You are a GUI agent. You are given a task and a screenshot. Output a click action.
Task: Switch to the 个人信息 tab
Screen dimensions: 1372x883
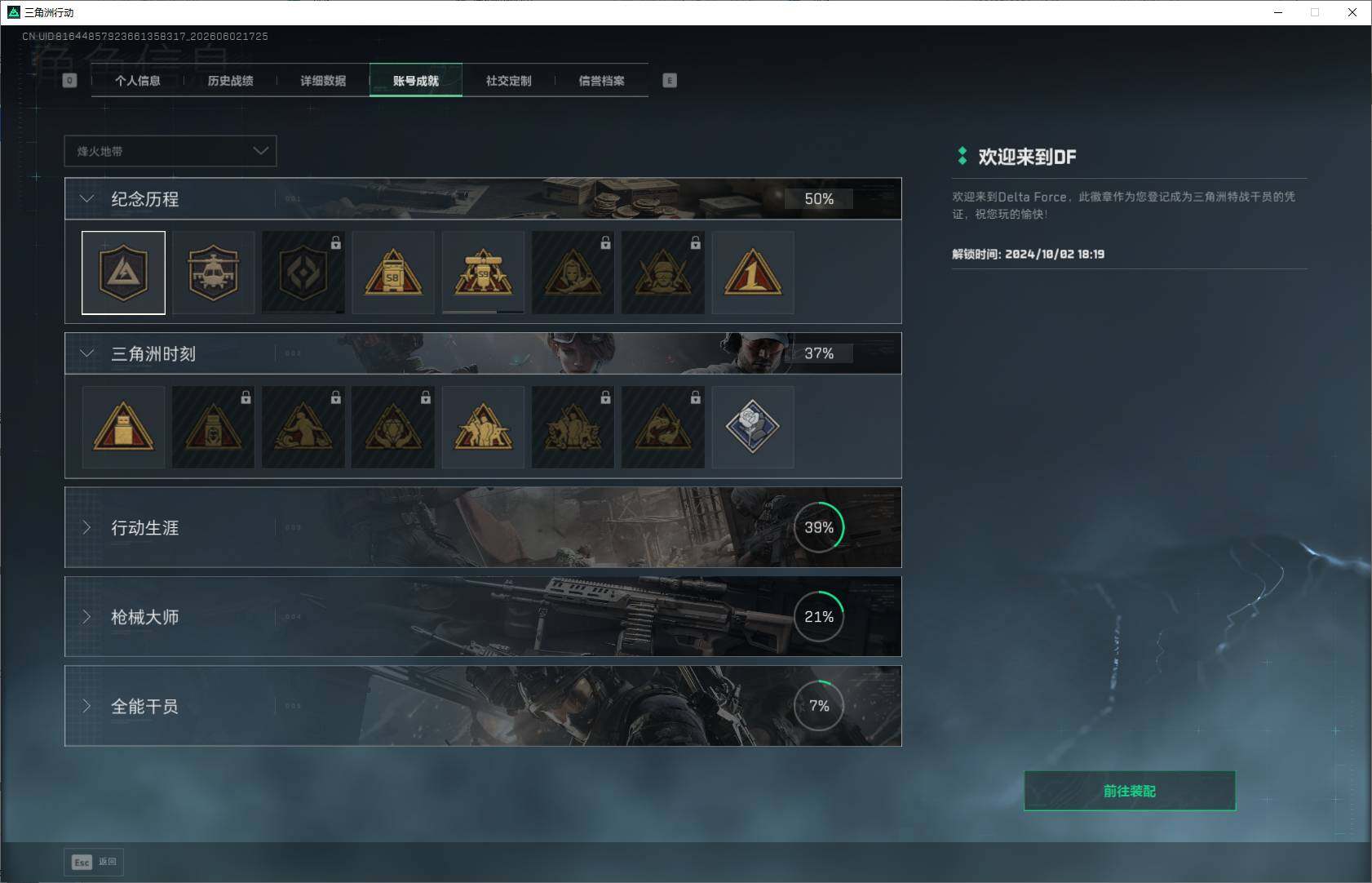tap(138, 80)
